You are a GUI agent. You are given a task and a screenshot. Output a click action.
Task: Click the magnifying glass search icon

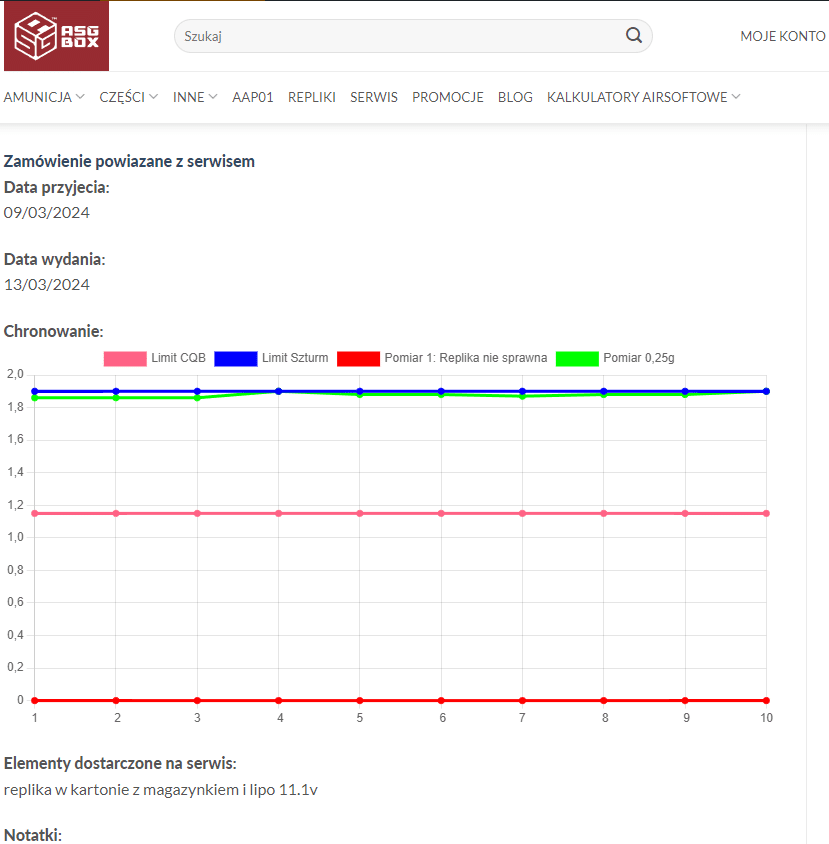(634, 36)
